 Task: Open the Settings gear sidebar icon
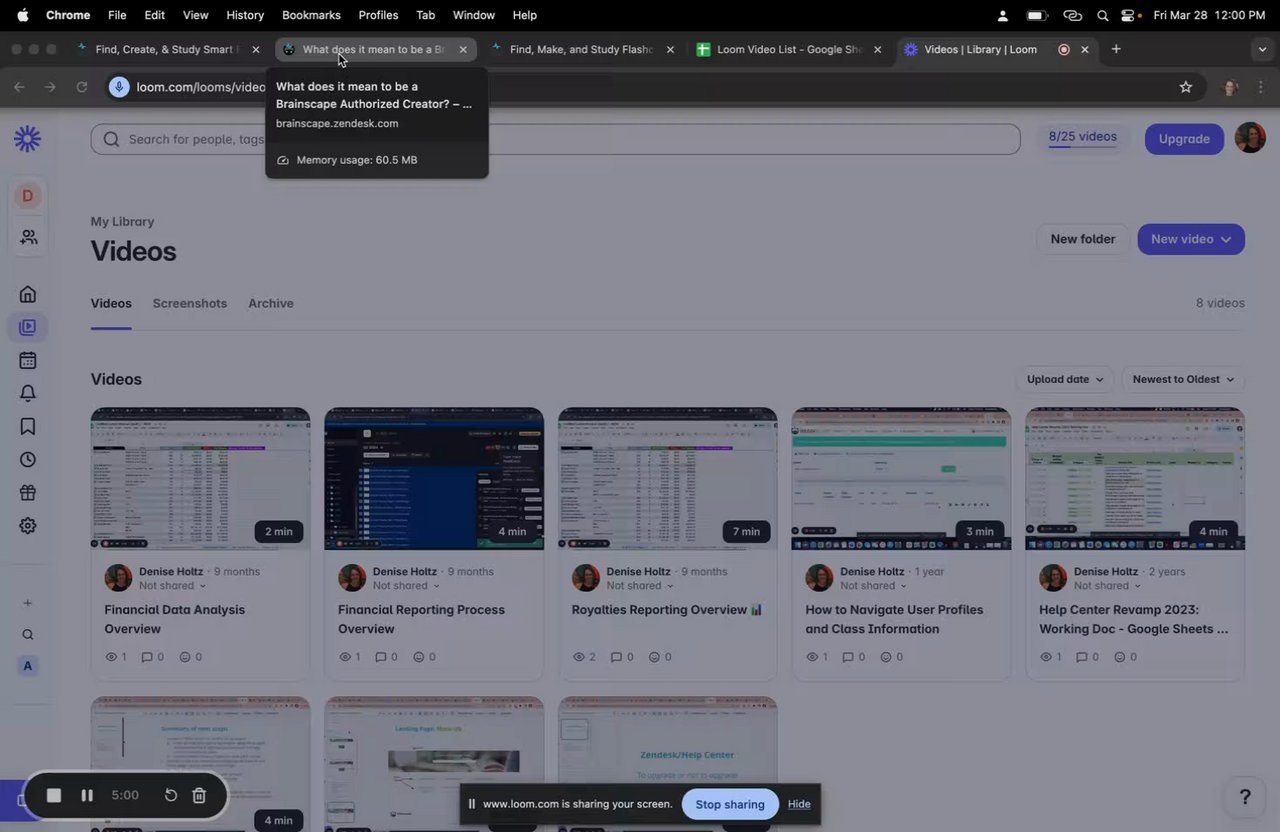coord(28,525)
